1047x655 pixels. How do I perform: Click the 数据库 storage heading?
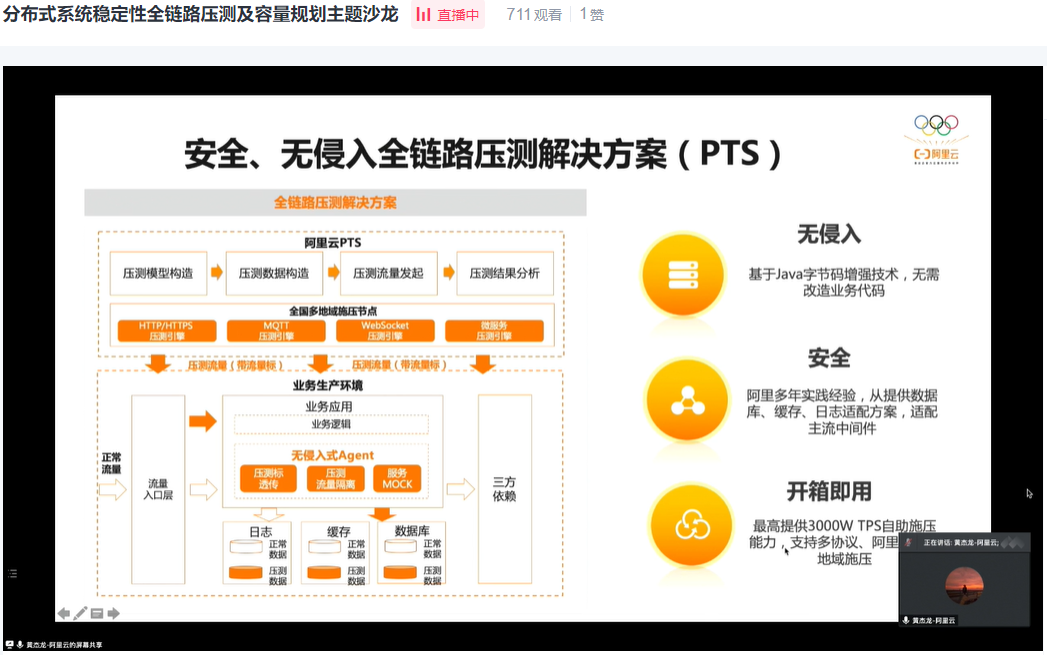(412, 531)
